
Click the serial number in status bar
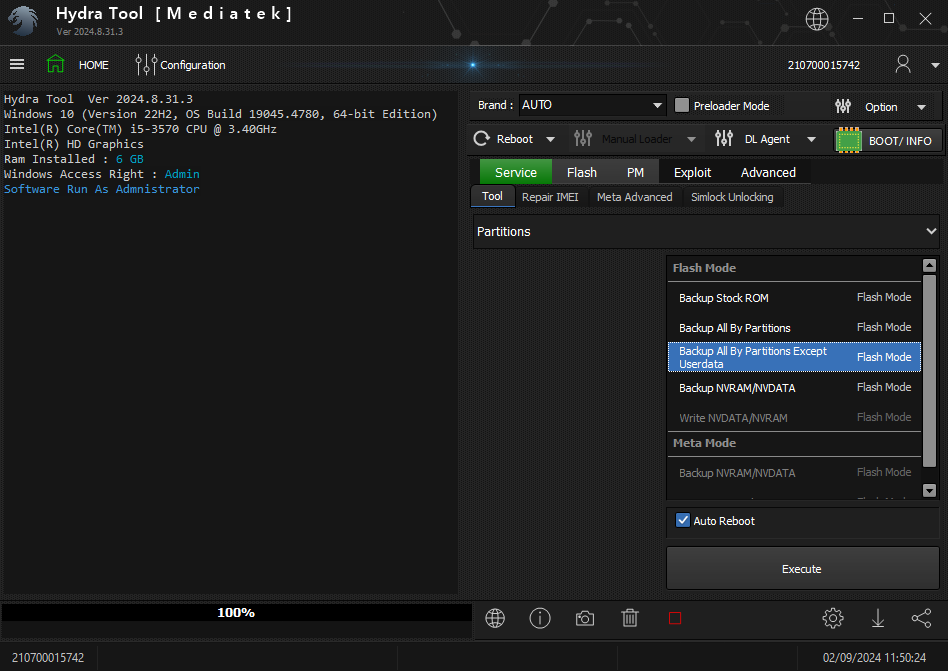[x=48, y=657]
